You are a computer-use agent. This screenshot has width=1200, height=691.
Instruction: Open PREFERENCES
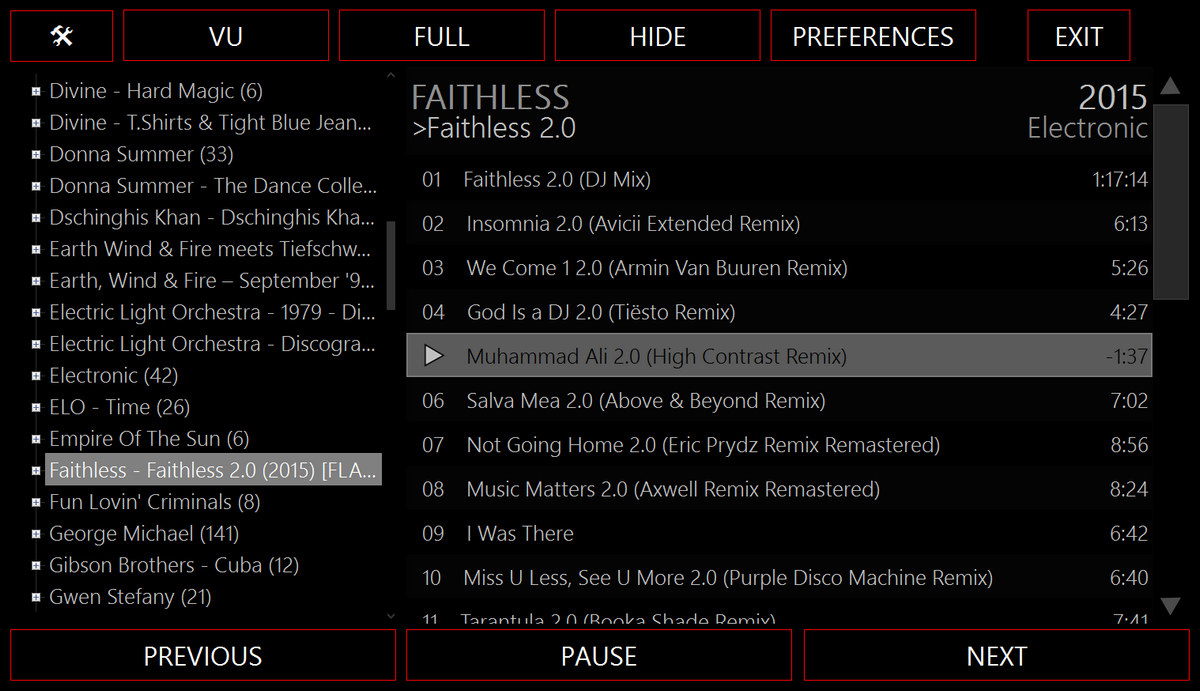[x=872, y=36]
